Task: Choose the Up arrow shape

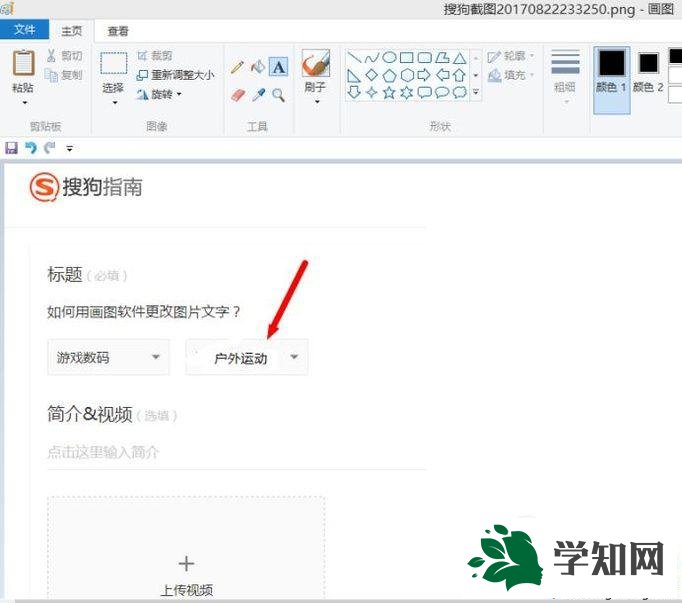Action: [x=460, y=75]
